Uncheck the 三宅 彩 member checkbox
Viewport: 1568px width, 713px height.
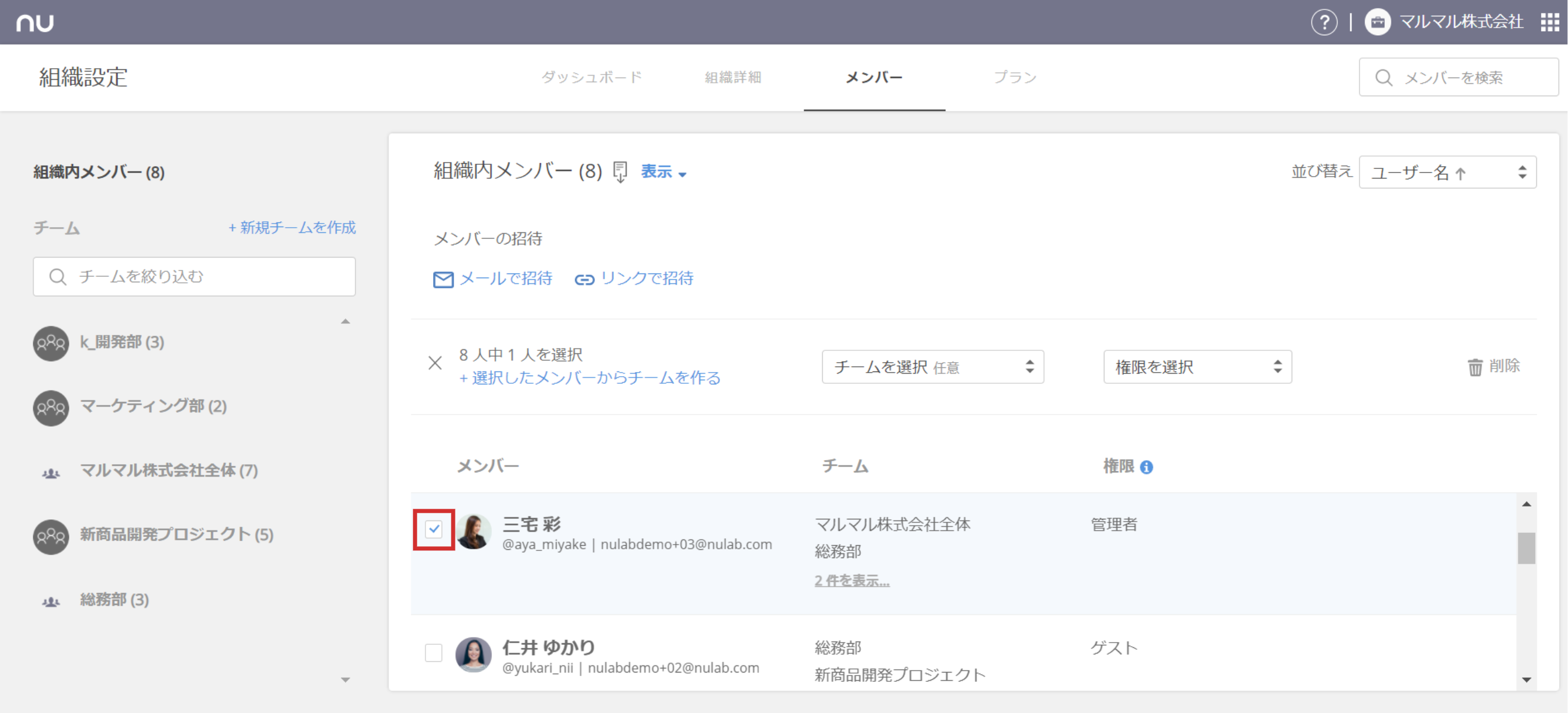[x=434, y=529]
